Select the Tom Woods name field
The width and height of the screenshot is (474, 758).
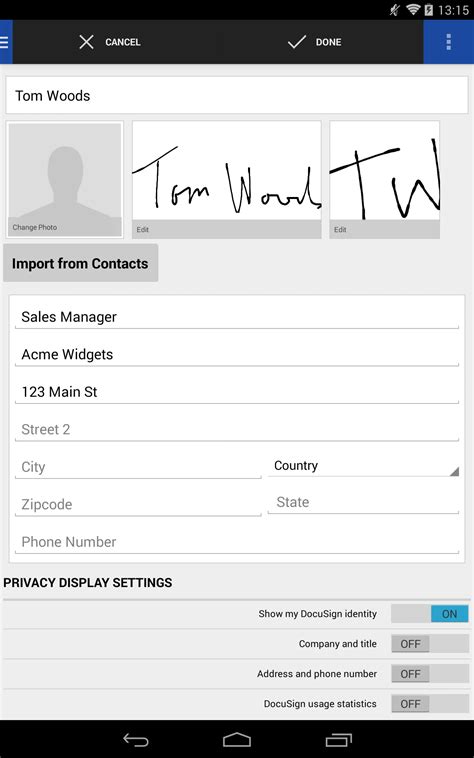tap(237, 95)
